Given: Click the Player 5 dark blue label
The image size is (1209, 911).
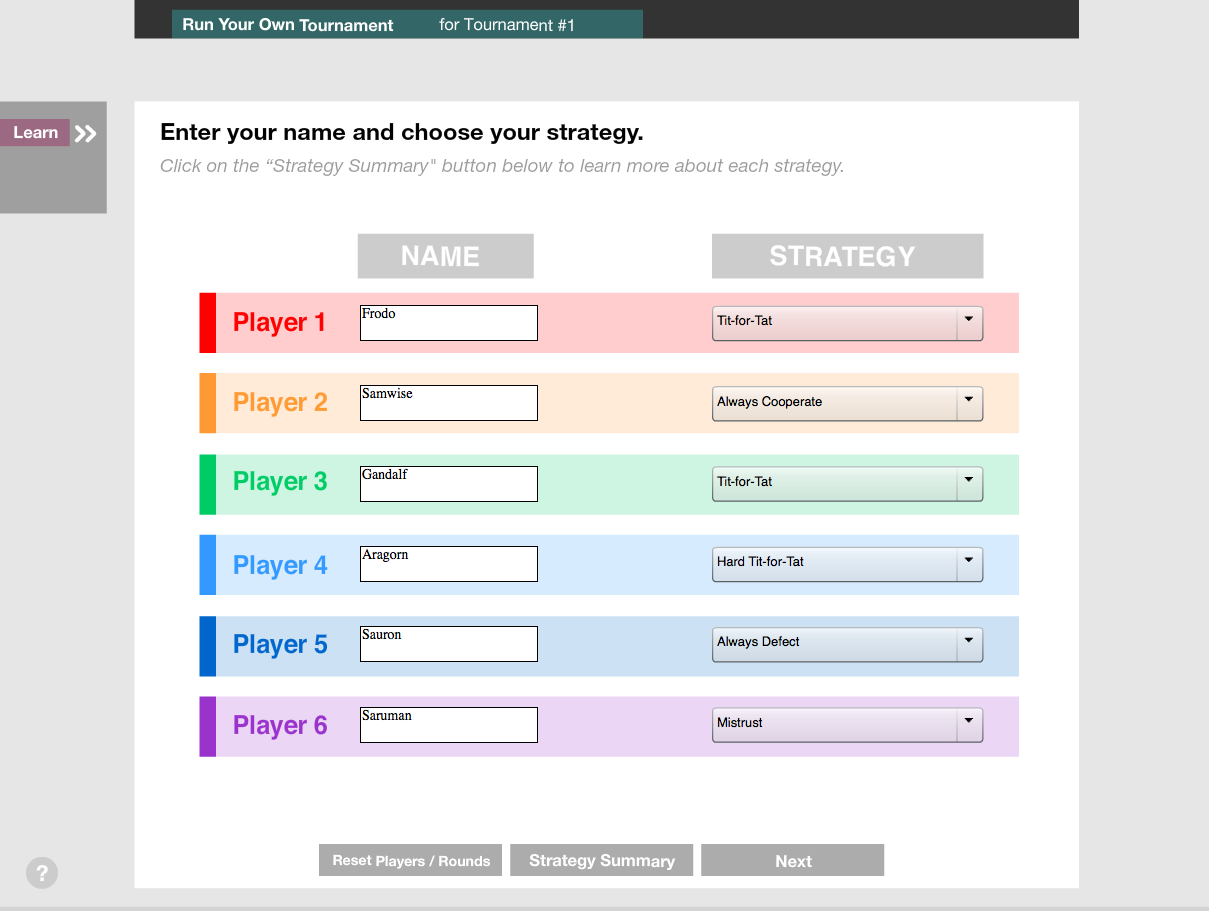Looking at the screenshot, I should [280, 645].
